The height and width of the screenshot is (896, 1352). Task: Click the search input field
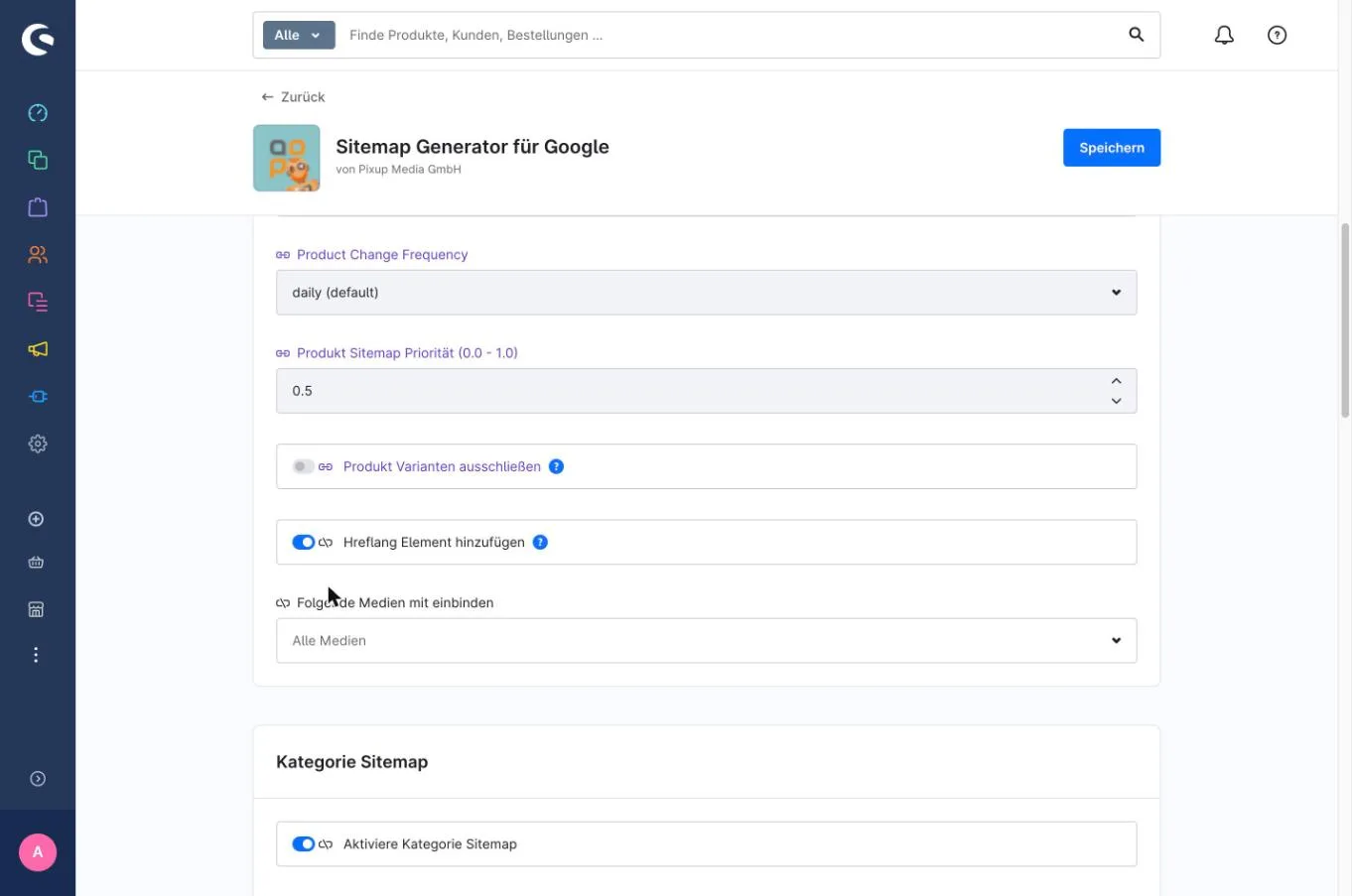click(730, 35)
